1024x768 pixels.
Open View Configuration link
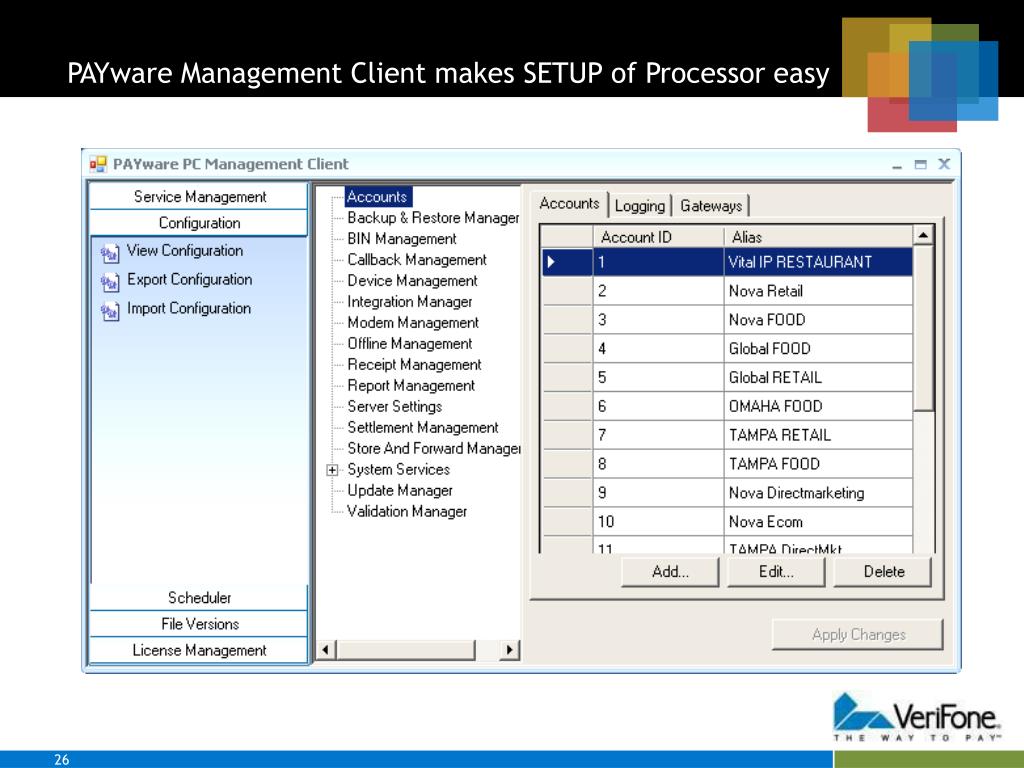pyautogui.click(x=185, y=251)
